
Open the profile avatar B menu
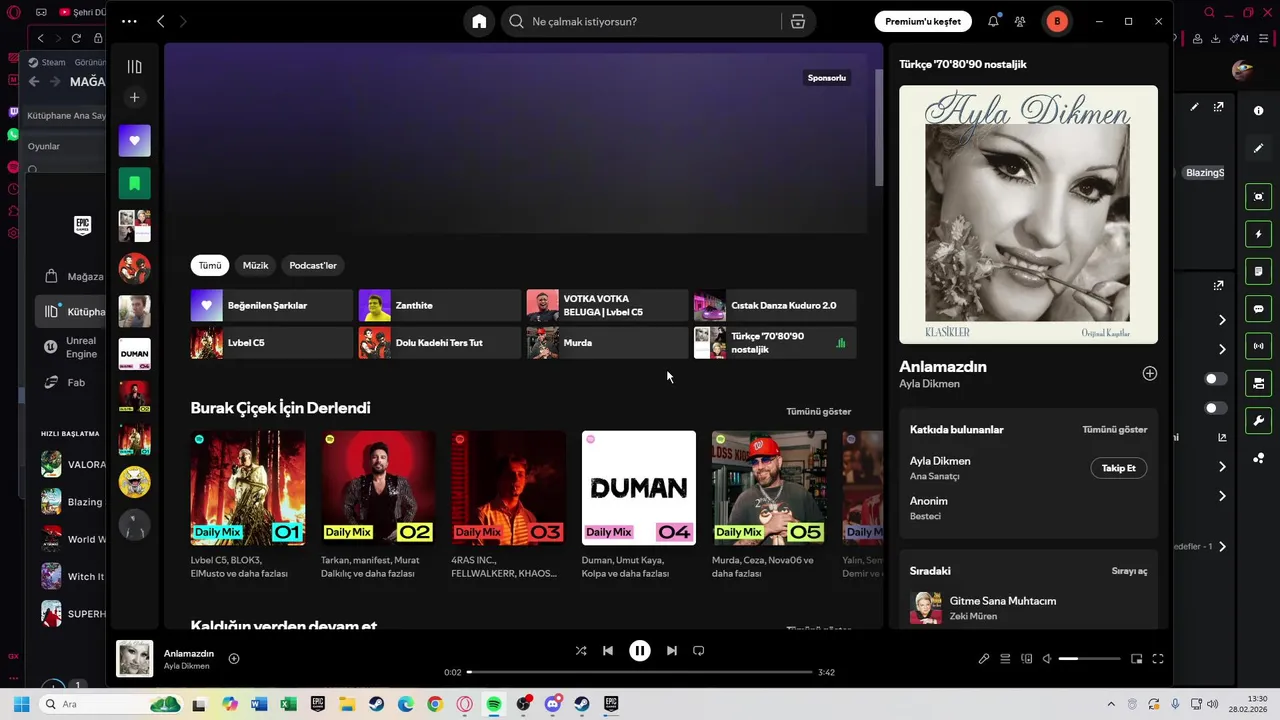pyautogui.click(x=1057, y=21)
